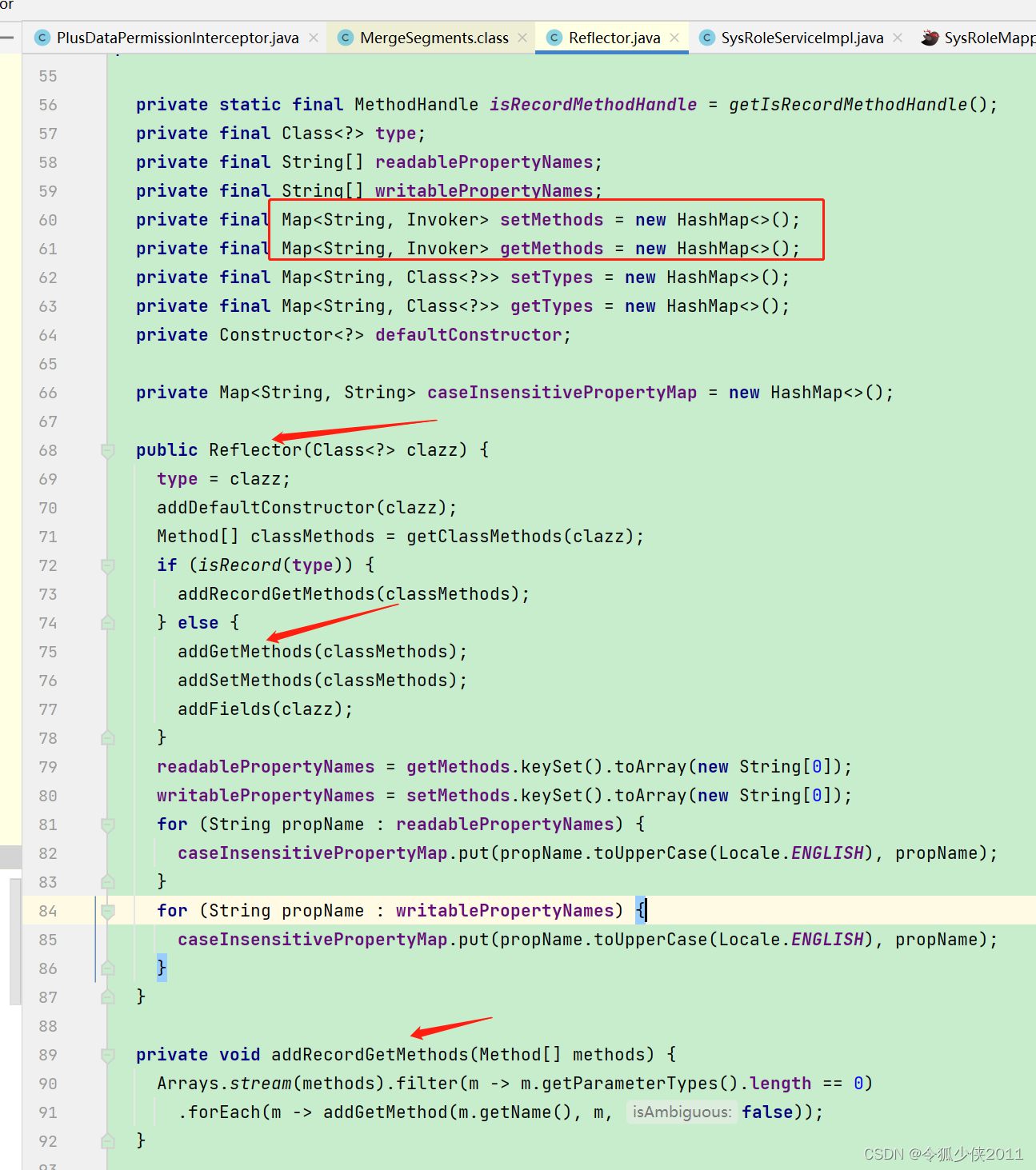The width and height of the screenshot is (1036, 1170).
Task: Select the Reflector.java tab
Action: pyautogui.click(x=614, y=38)
